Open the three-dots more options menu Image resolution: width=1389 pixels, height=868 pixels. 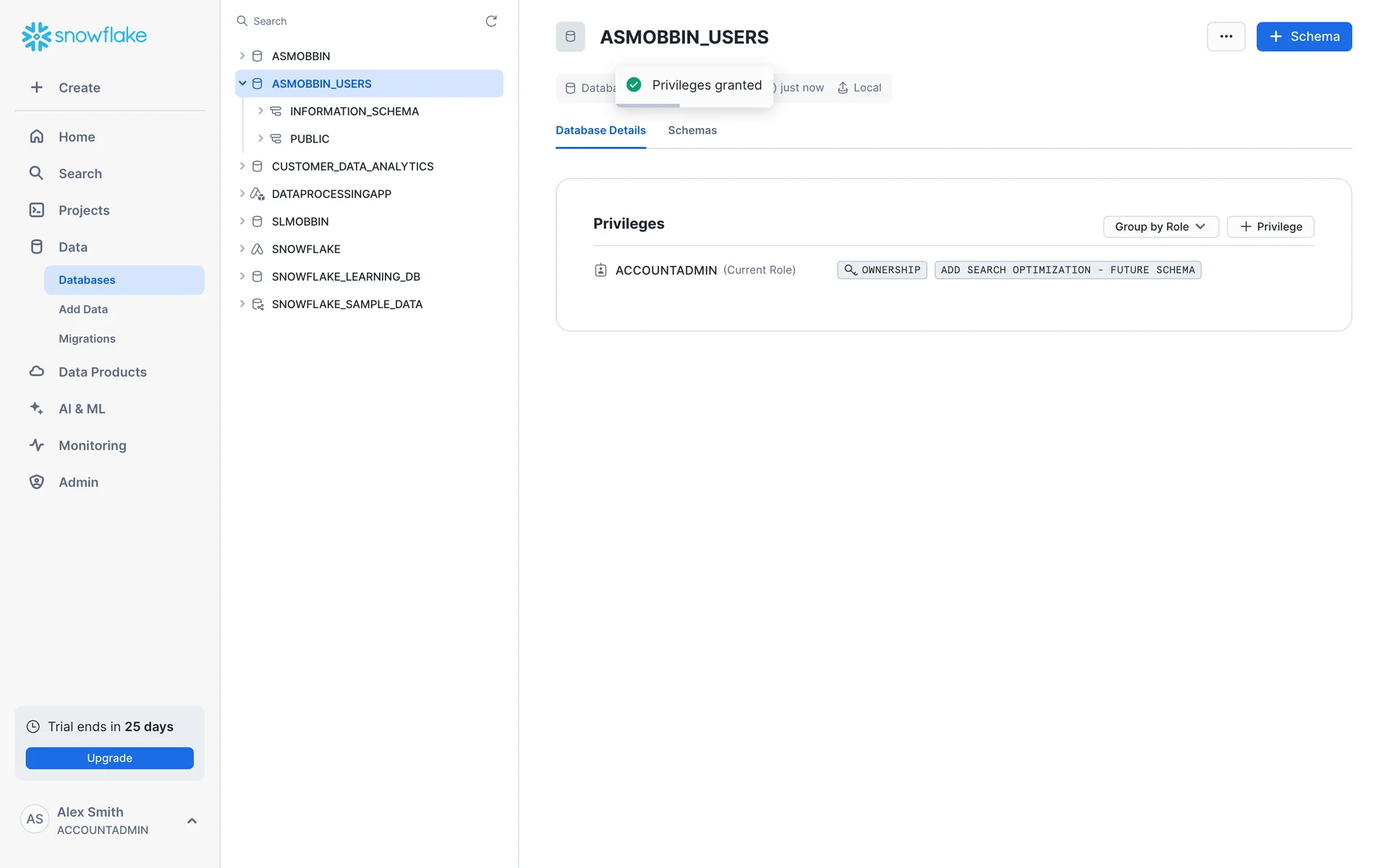coord(1226,37)
